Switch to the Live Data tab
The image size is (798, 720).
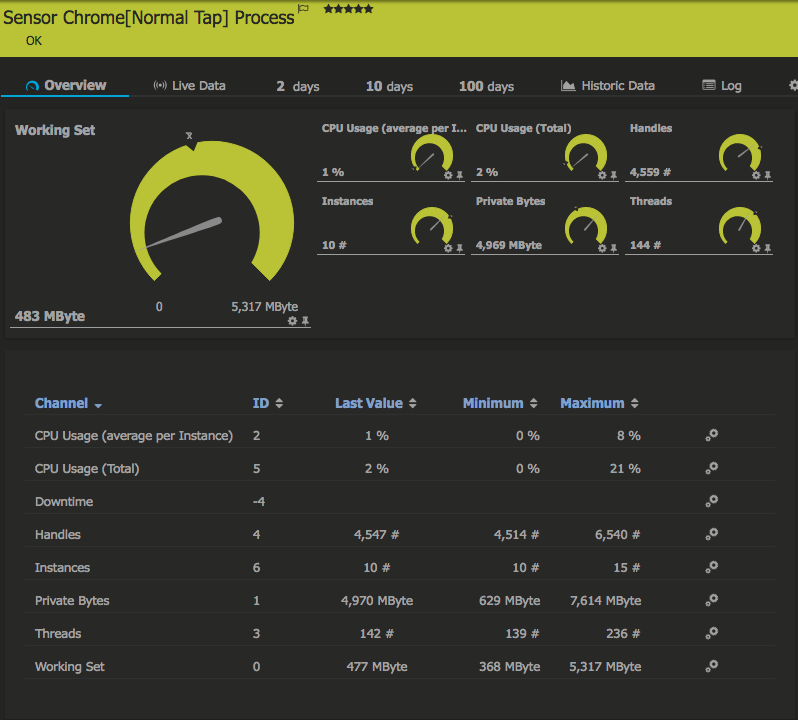189,85
